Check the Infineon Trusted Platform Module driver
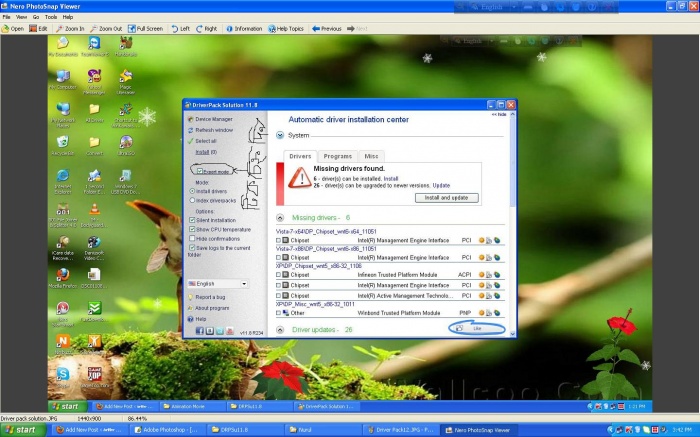The width and height of the screenshot is (700, 437). [278, 275]
